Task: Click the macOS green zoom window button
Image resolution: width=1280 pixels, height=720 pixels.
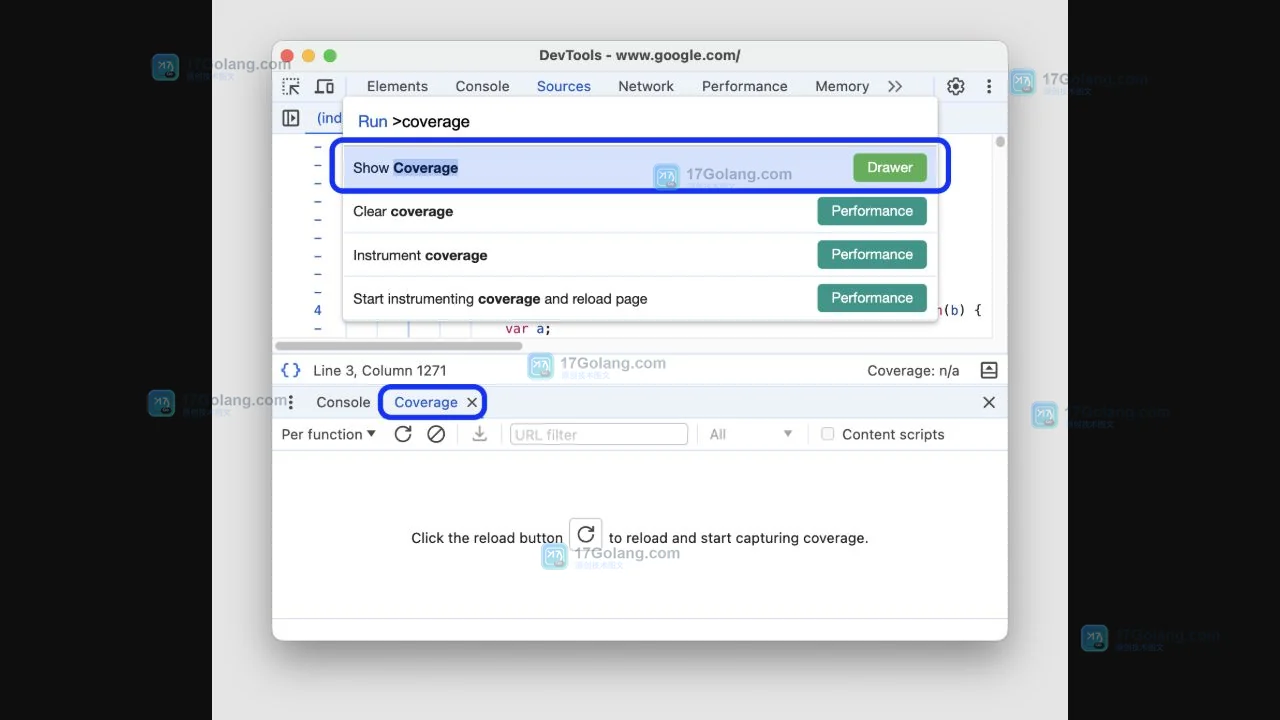Action: click(330, 56)
